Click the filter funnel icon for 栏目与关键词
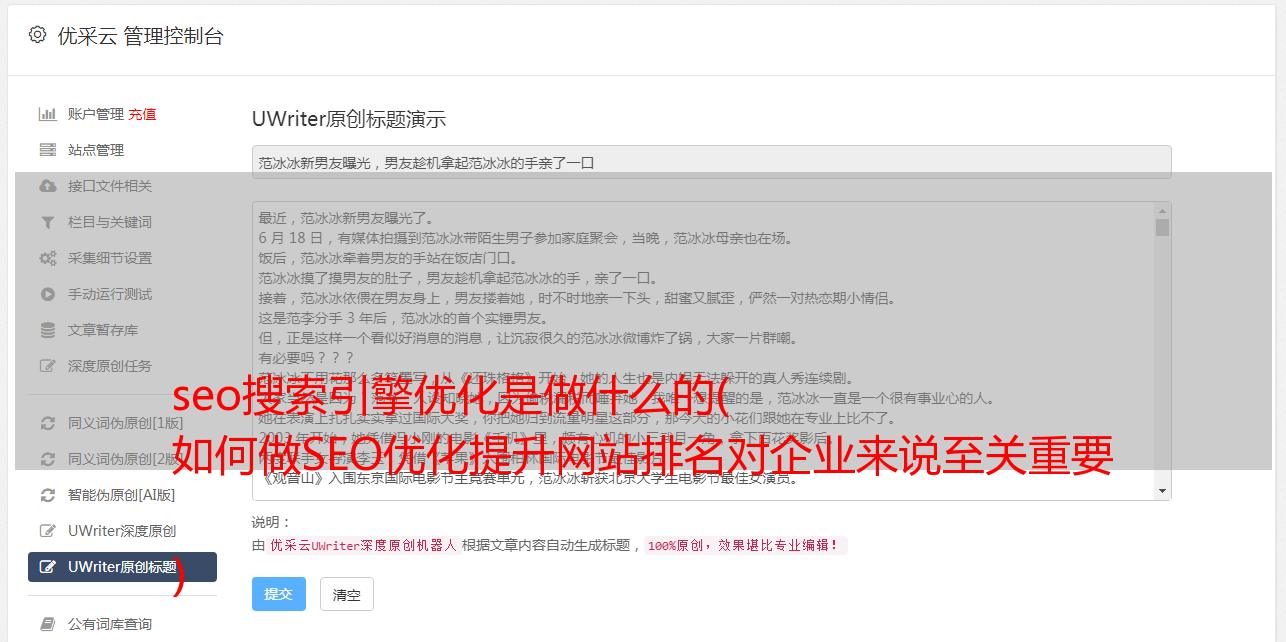The height and width of the screenshot is (642, 1286). click(x=47, y=222)
